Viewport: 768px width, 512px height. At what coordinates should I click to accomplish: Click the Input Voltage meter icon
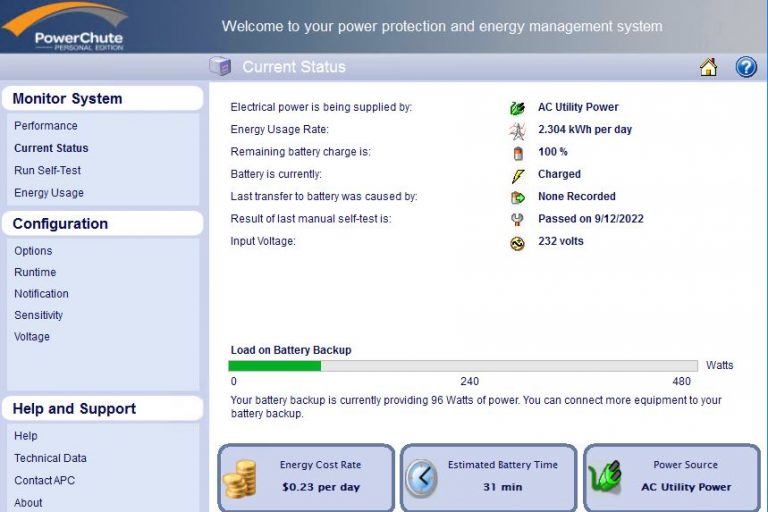[517, 243]
